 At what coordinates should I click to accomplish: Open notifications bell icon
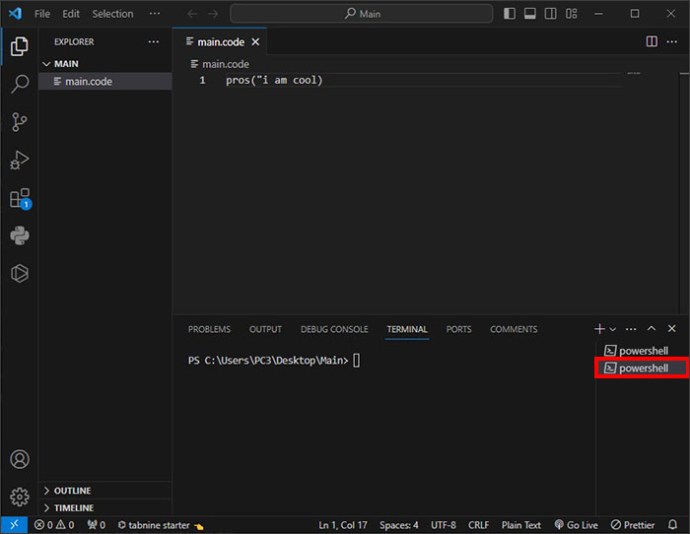click(672, 525)
